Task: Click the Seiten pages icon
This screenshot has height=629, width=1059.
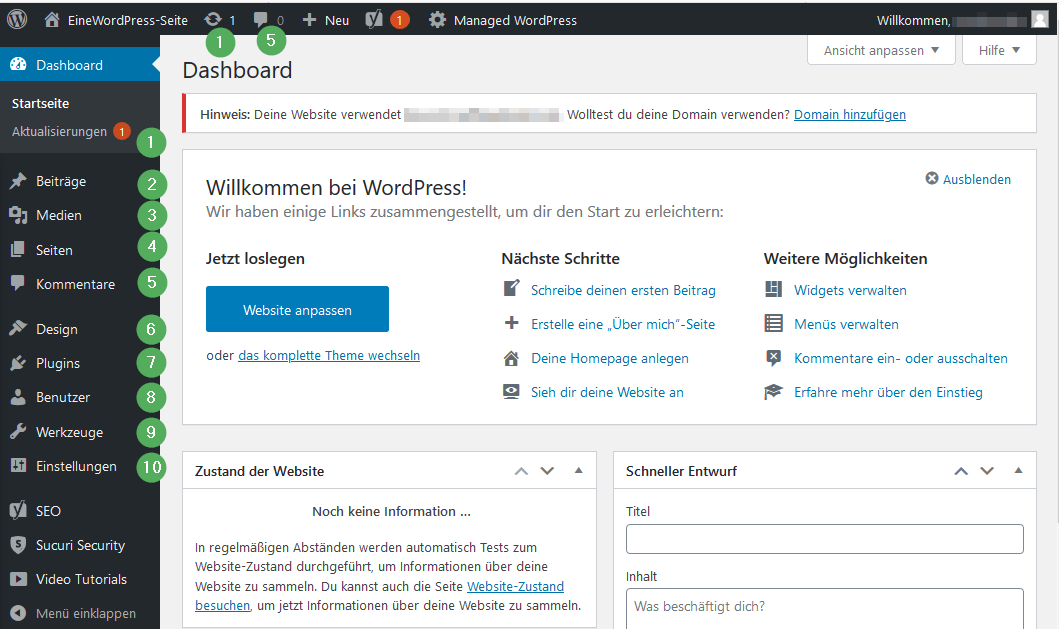Action: point(18,250)
